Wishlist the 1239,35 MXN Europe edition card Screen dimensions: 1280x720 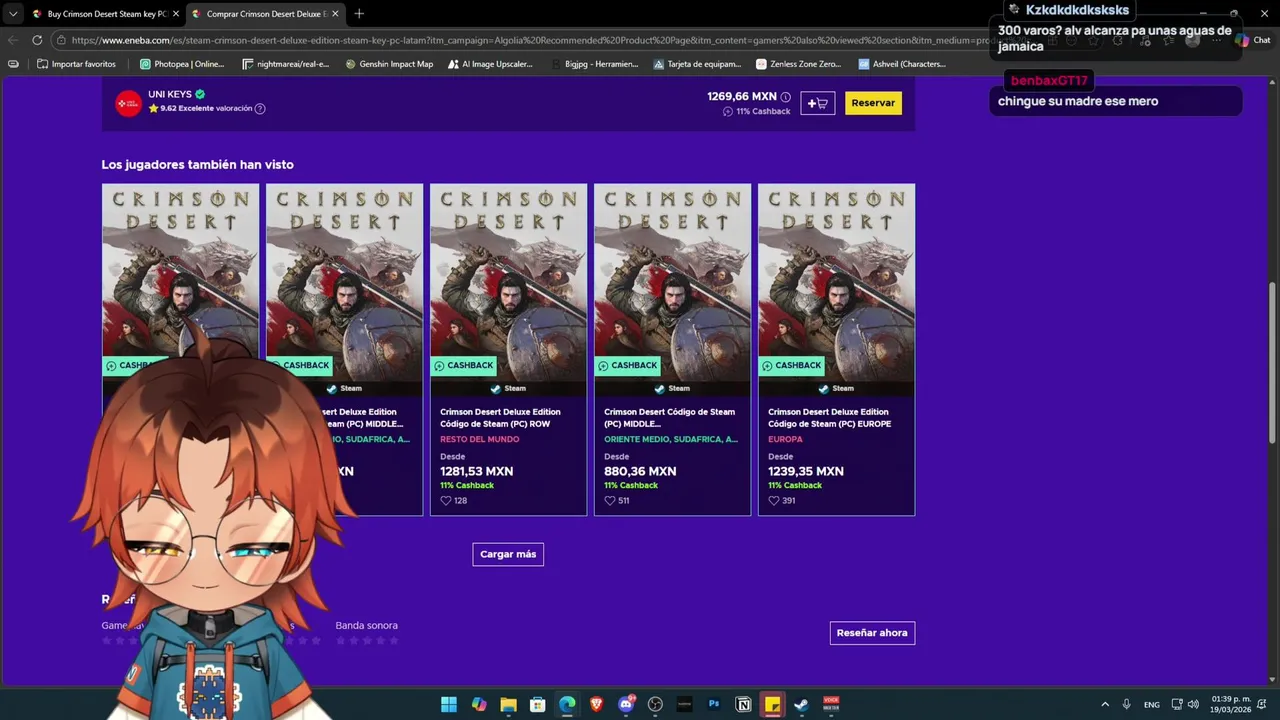point(774,500)
